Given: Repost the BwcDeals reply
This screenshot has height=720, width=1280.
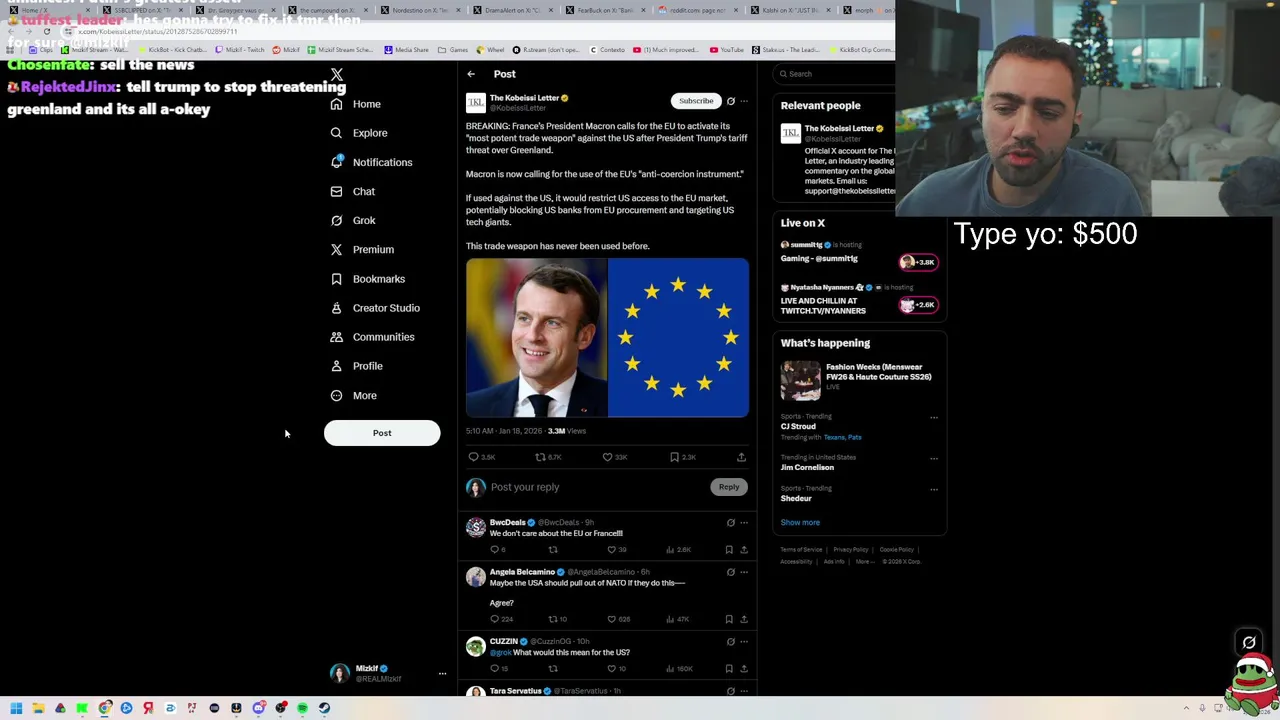Looking at the screenshot, I should [x=553, y=550].
